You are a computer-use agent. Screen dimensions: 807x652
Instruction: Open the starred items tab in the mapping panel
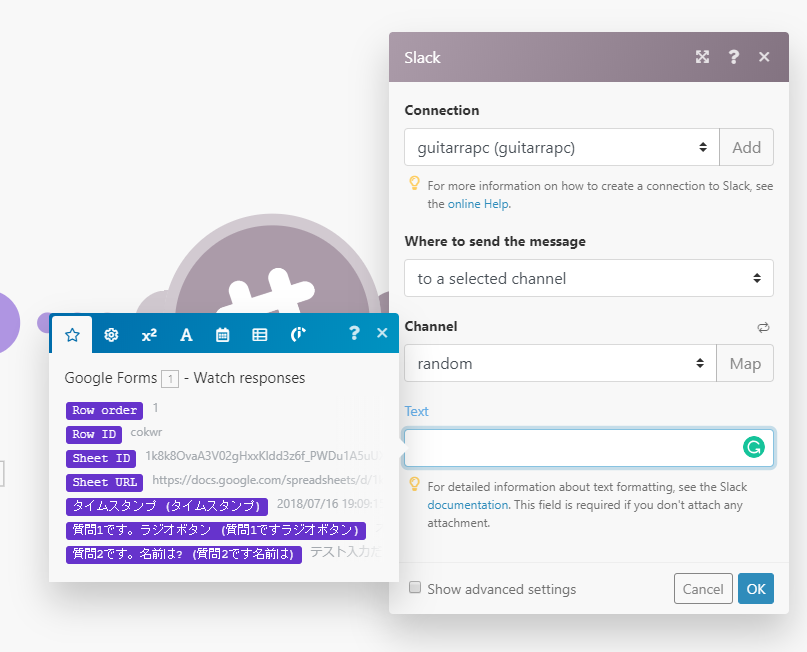pyautogui.click(x=72, y=335)
